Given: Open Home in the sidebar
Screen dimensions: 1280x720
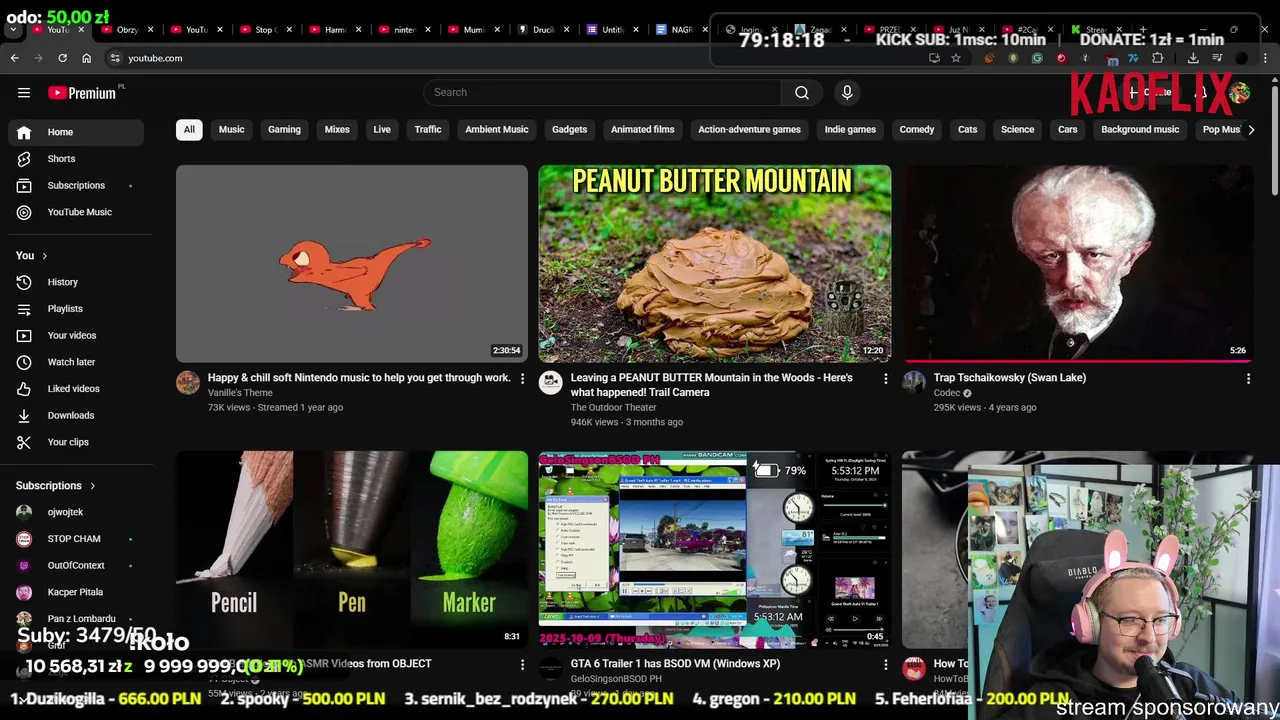Looking at the screenshot, I should pyautogui.click(x=76, y=132).
